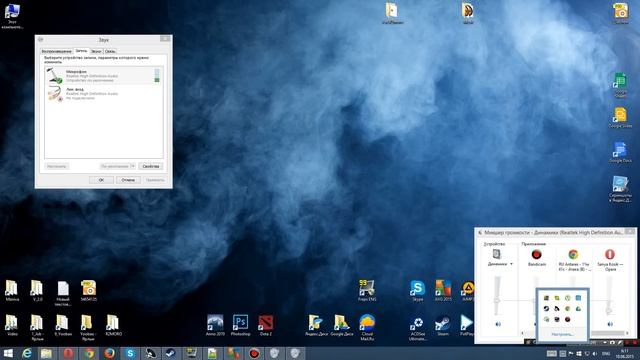Click the Customize link in tray overflow popup

(x=562, y=334)
